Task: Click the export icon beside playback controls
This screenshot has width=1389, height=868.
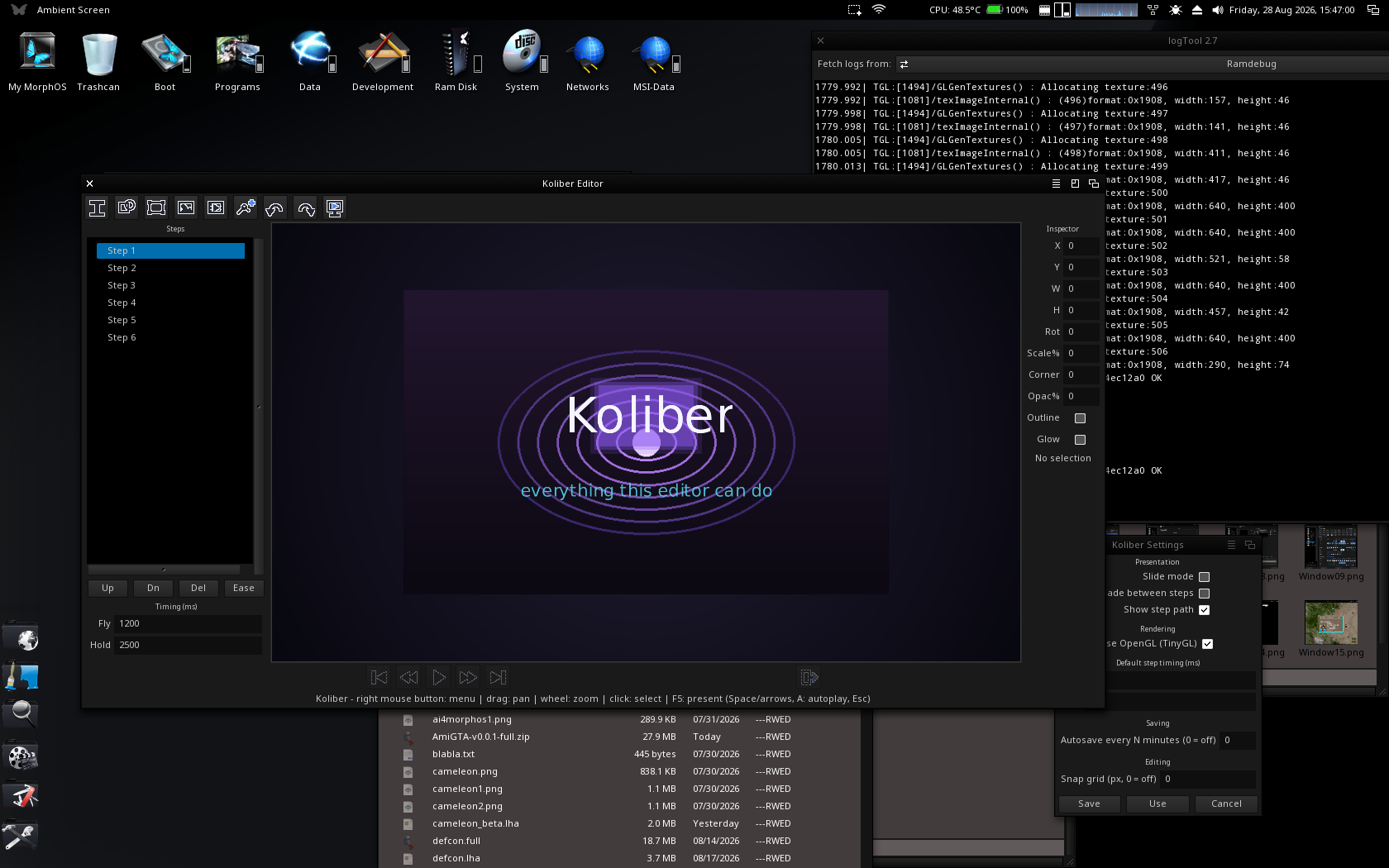Action: pos(809,678)
